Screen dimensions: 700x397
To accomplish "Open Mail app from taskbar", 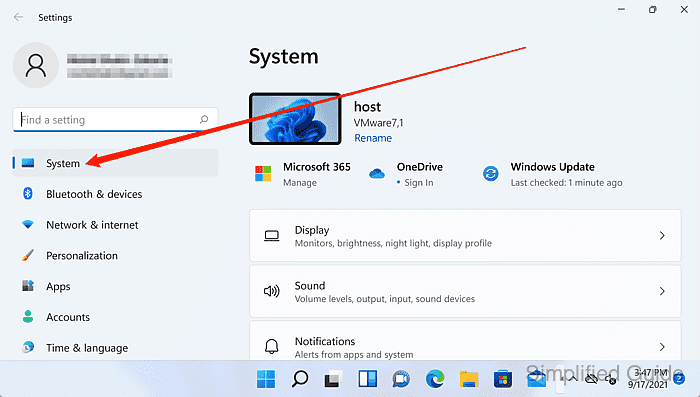I will point(537,379).
